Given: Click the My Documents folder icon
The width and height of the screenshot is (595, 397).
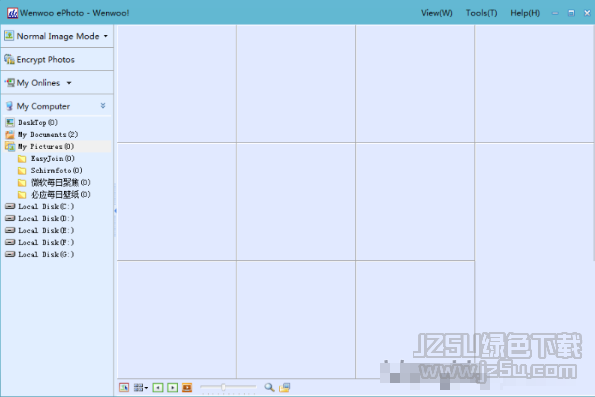Looking at the screenshot, I should point(10,134).
